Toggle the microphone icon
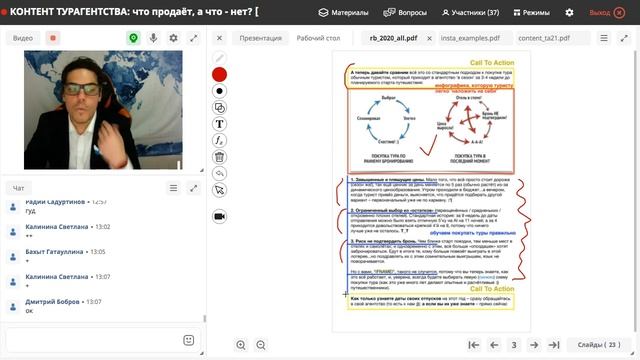This screenshot has width=640, height=360. coord(153,38)
